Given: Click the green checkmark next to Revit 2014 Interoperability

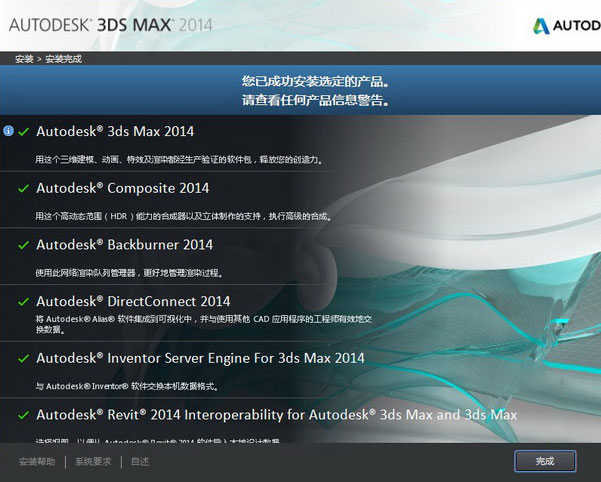Looking at the screenshot, I should pos(24,415).
